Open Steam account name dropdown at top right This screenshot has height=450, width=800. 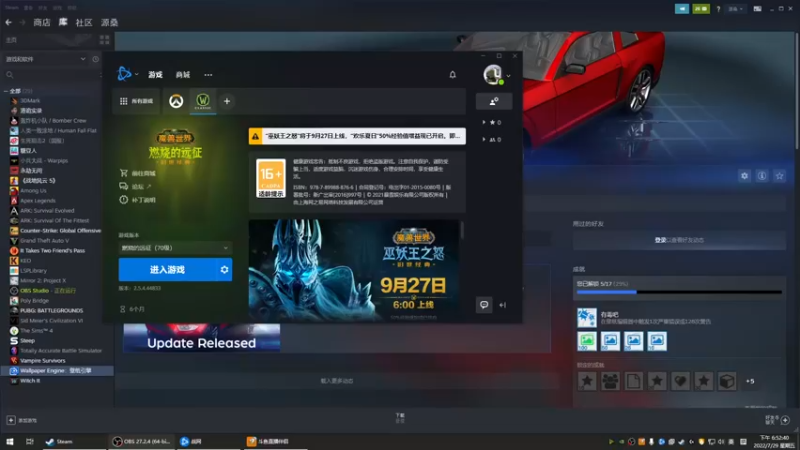(x=735, y=9)
